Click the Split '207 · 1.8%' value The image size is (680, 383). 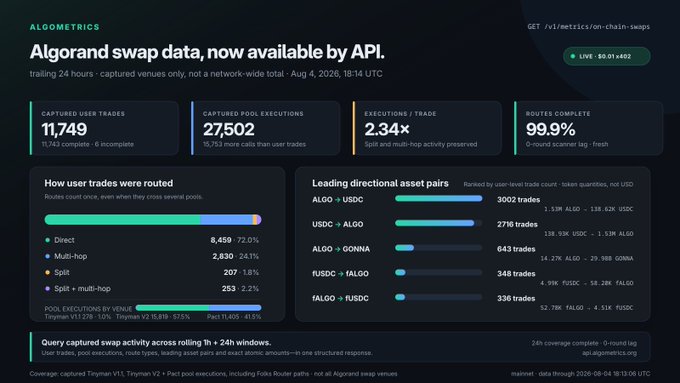pos(241,272)
